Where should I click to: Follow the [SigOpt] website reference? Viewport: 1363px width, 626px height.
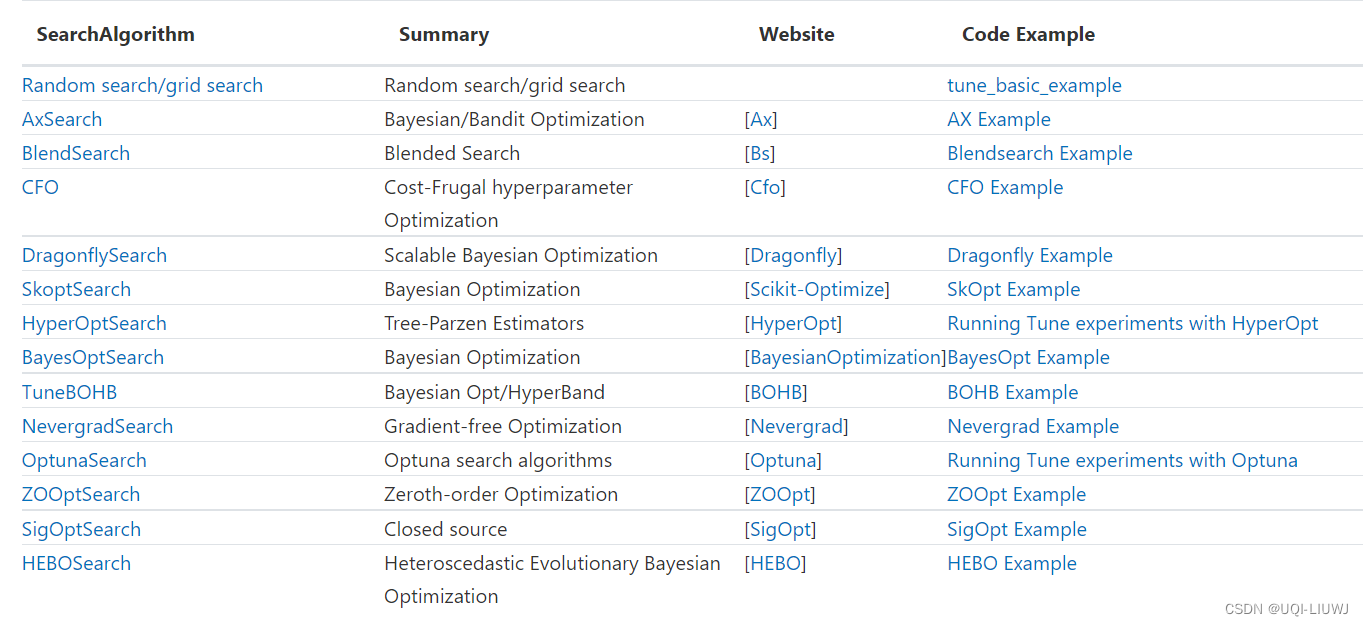click(780, 530)
